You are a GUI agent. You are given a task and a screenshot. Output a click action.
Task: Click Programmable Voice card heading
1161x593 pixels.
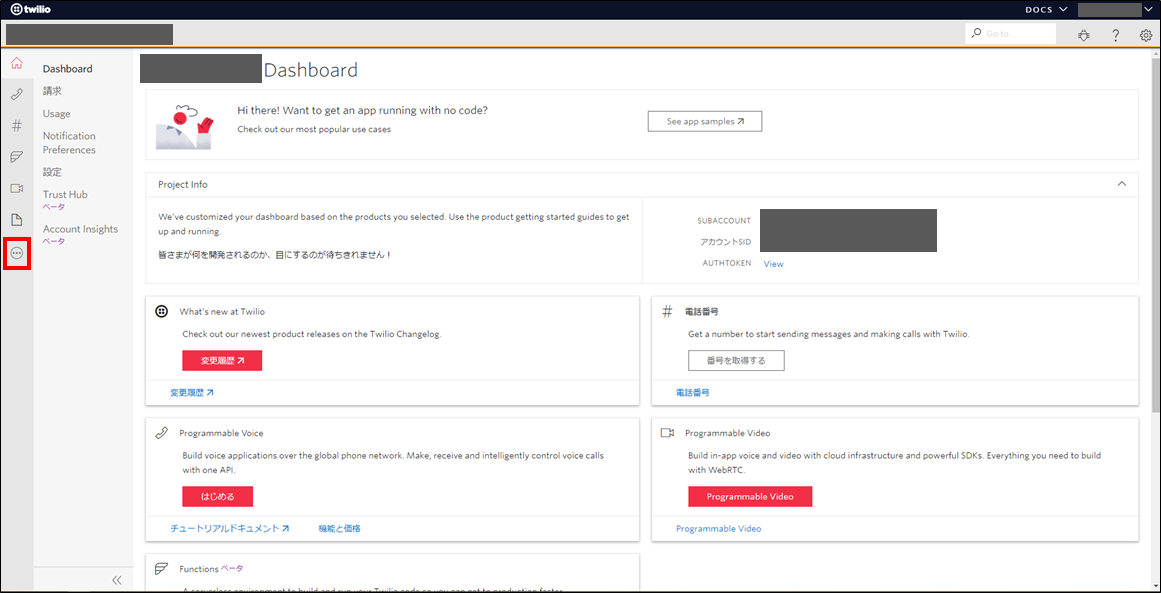click(x=221, y=433)
